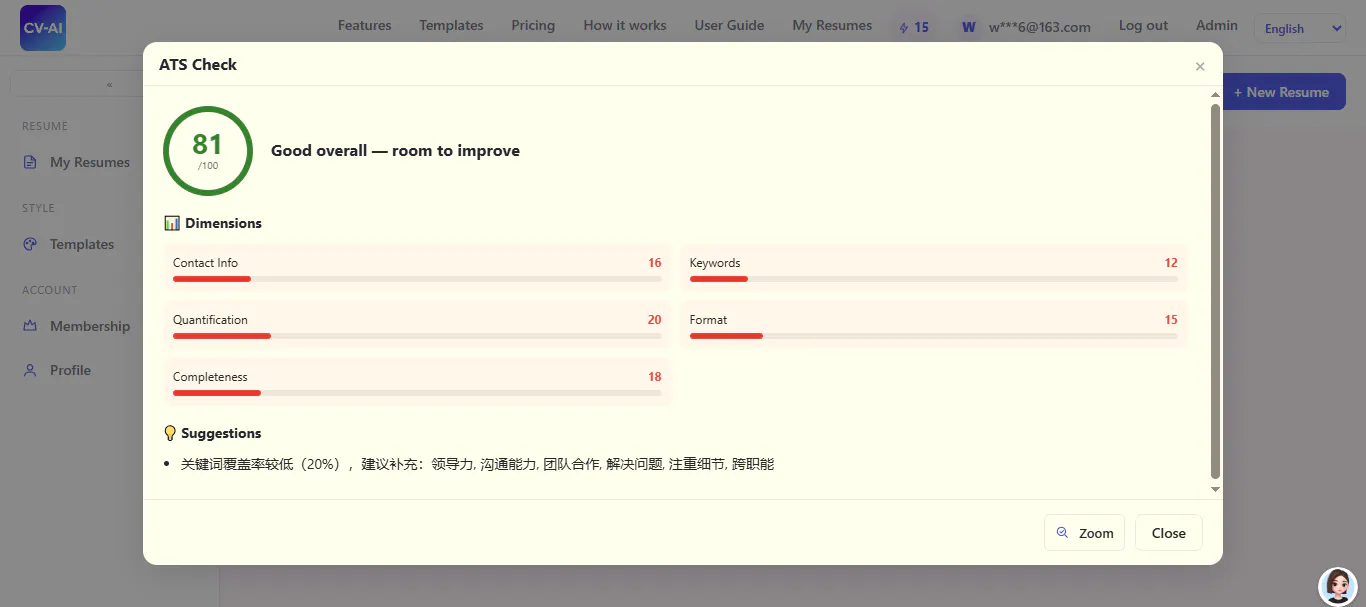Click the ATS Check dialog title
Viewport: 1366px width, 607px height.
click(x=198, y=64)
